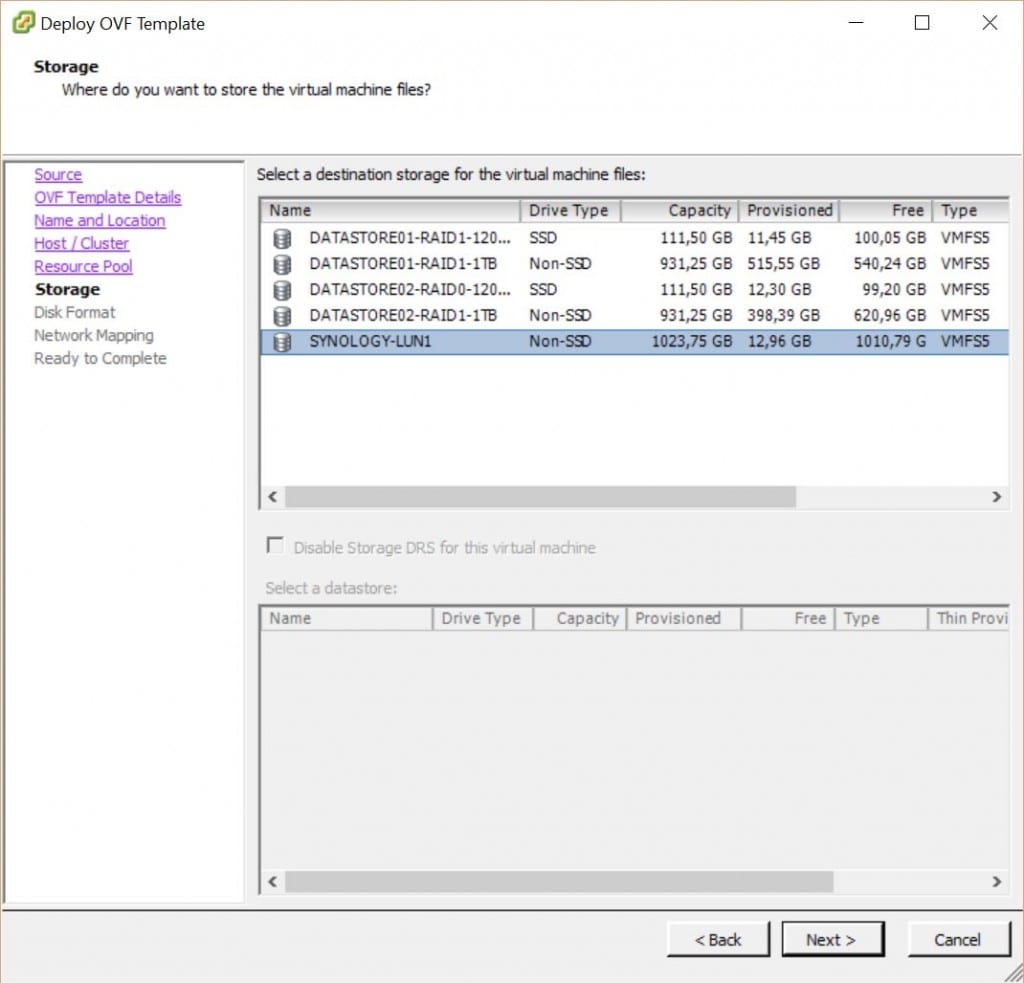
Task: Click the disk icon beside DATASTORE02-RAID1-1TB
Action: point(282,315)
